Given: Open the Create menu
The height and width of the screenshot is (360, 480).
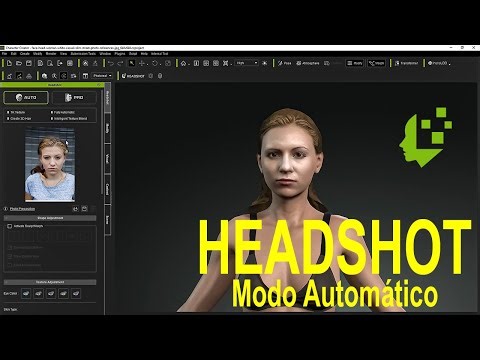Looking at the screenshot, I should pyautogui.click(x=25, y=54).
